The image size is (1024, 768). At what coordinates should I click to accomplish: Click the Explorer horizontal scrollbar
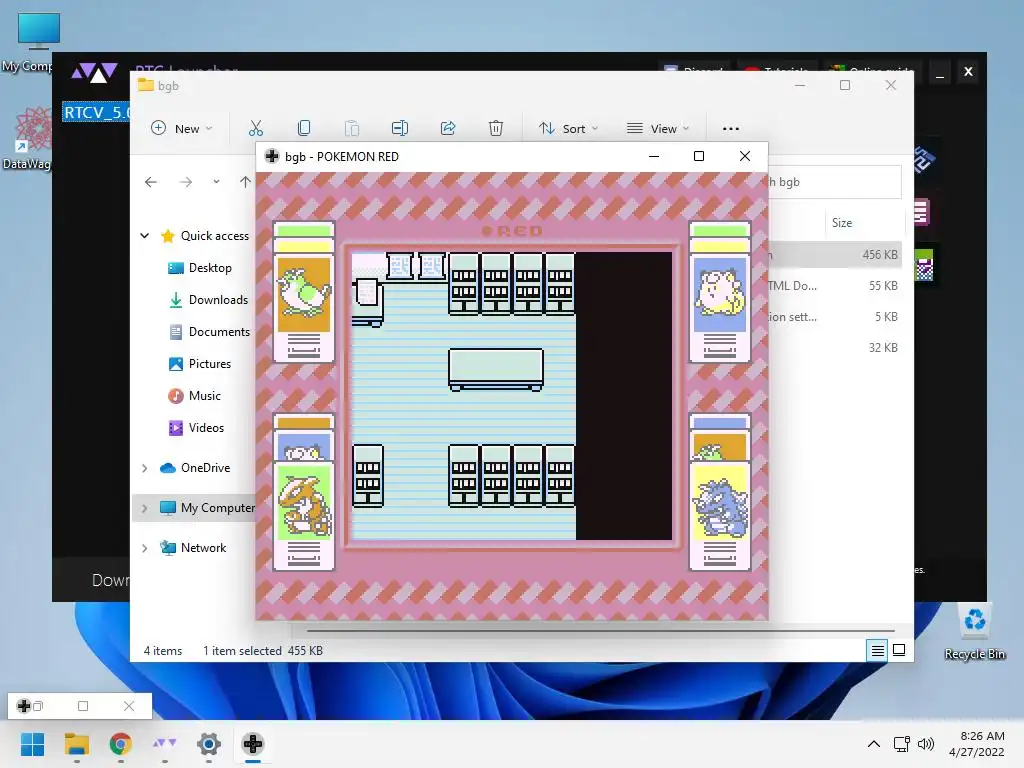pyautogui.click(x=600, y=631)
